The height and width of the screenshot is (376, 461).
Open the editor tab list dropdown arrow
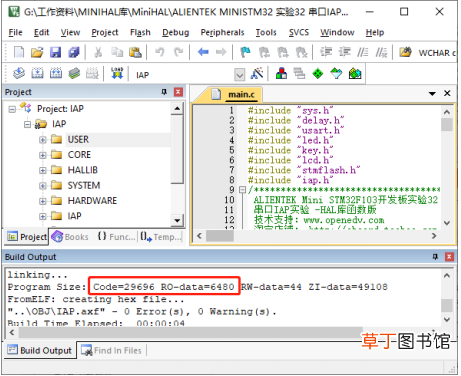tap(432, 94)
